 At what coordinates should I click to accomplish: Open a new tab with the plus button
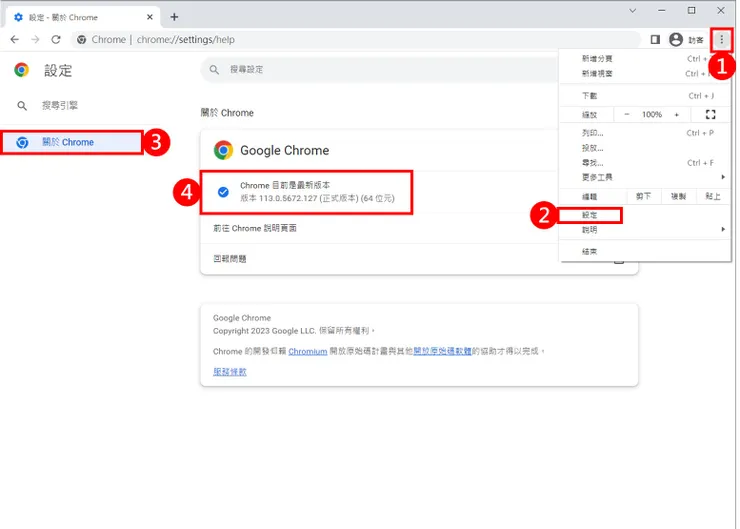pyautogui.click(x=175, y=17)
